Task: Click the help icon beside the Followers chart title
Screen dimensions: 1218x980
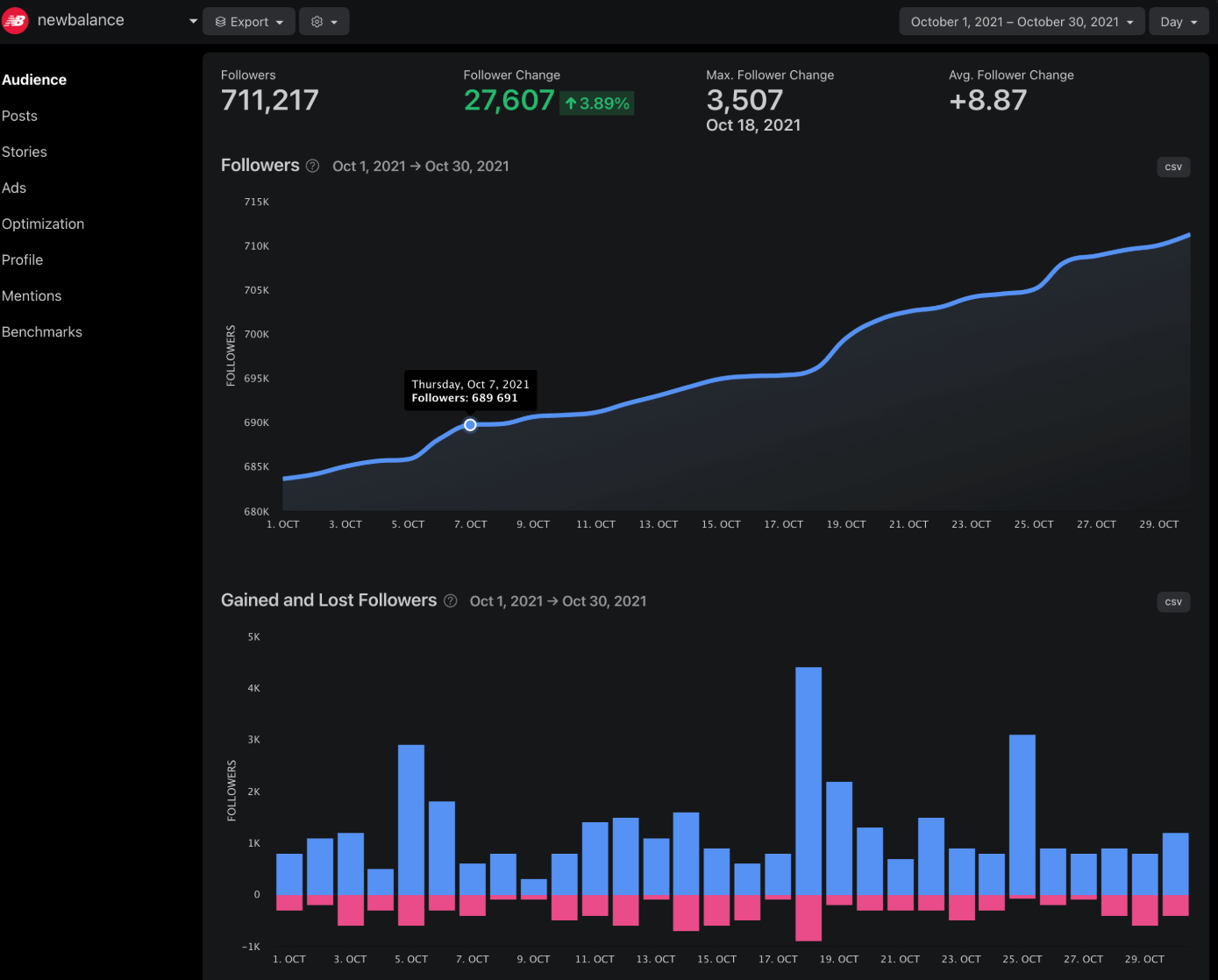Action: tap(312, 166)
